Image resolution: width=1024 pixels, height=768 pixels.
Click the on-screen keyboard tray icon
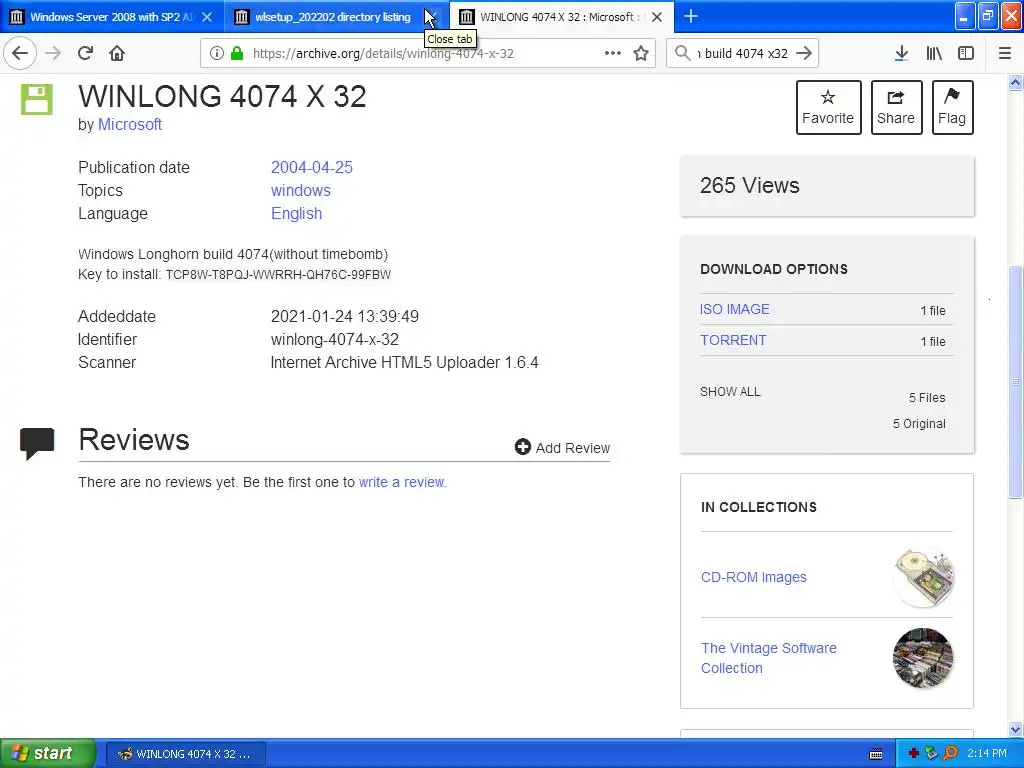click(876, 754)
